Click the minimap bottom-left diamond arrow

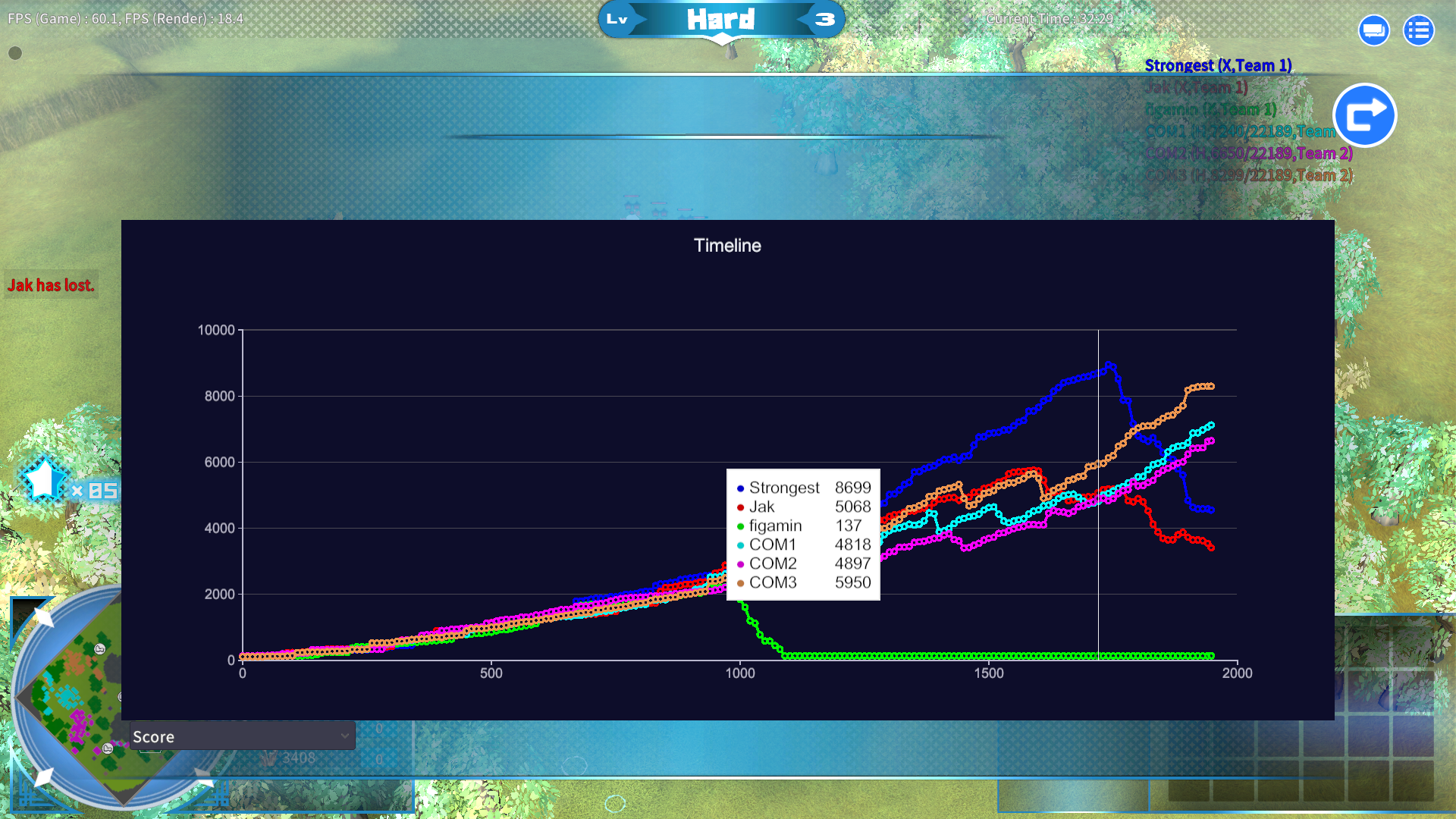[x=43, y=777]
